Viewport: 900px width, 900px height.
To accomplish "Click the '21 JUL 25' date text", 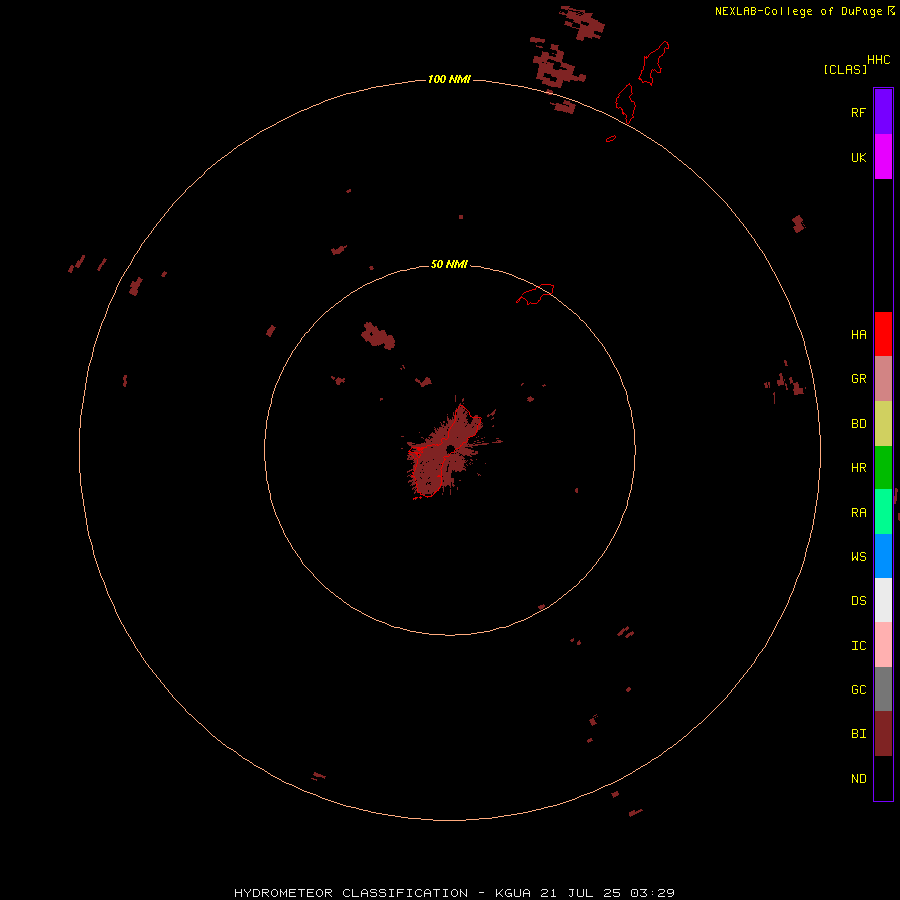I will tap(580, 893).
